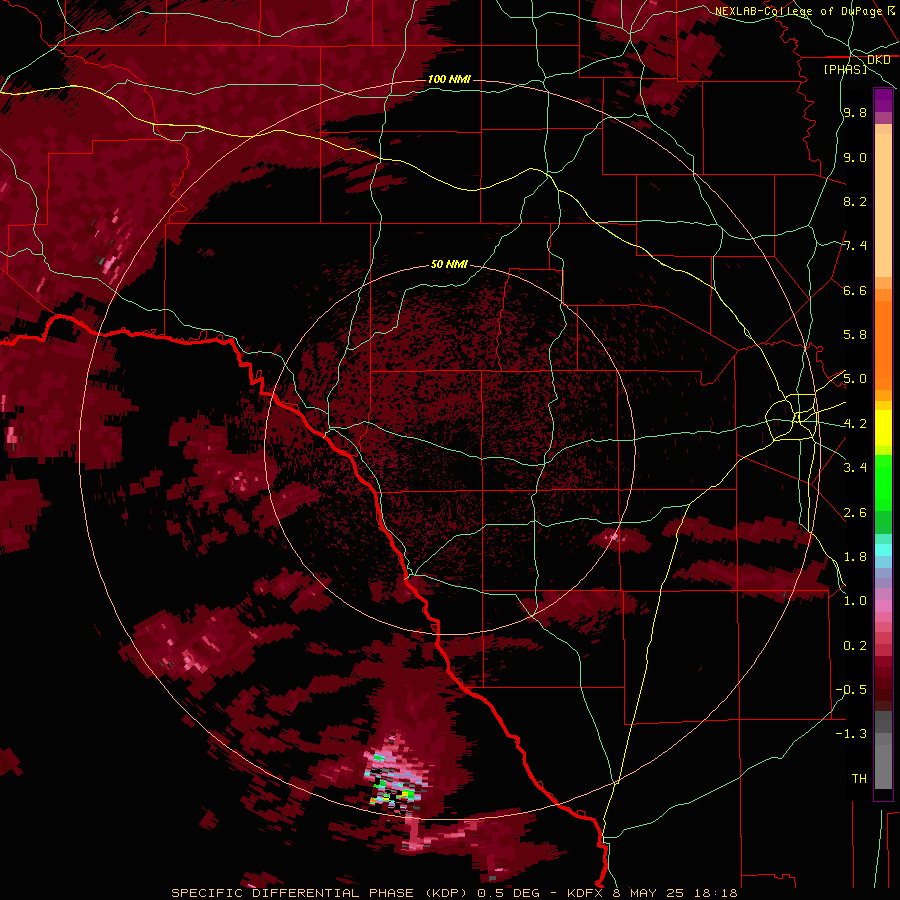Click the "8.2" color scale value

click(x=855, y=201)
